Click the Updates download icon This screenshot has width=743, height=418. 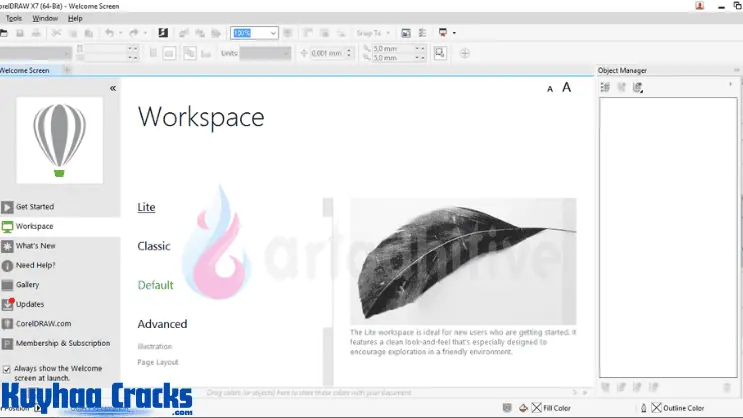pos(8,304)
